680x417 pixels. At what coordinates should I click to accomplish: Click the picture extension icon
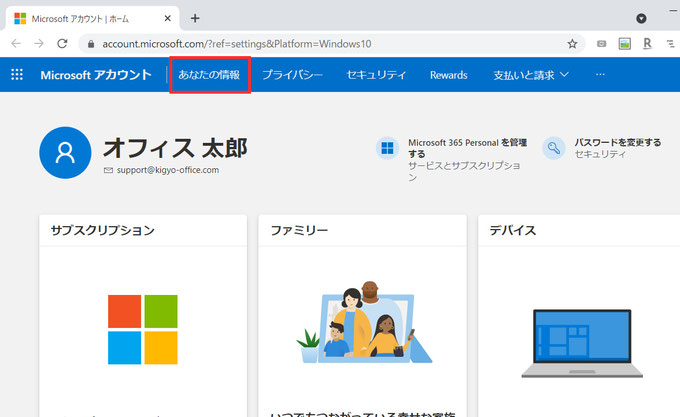click(624, 44)
